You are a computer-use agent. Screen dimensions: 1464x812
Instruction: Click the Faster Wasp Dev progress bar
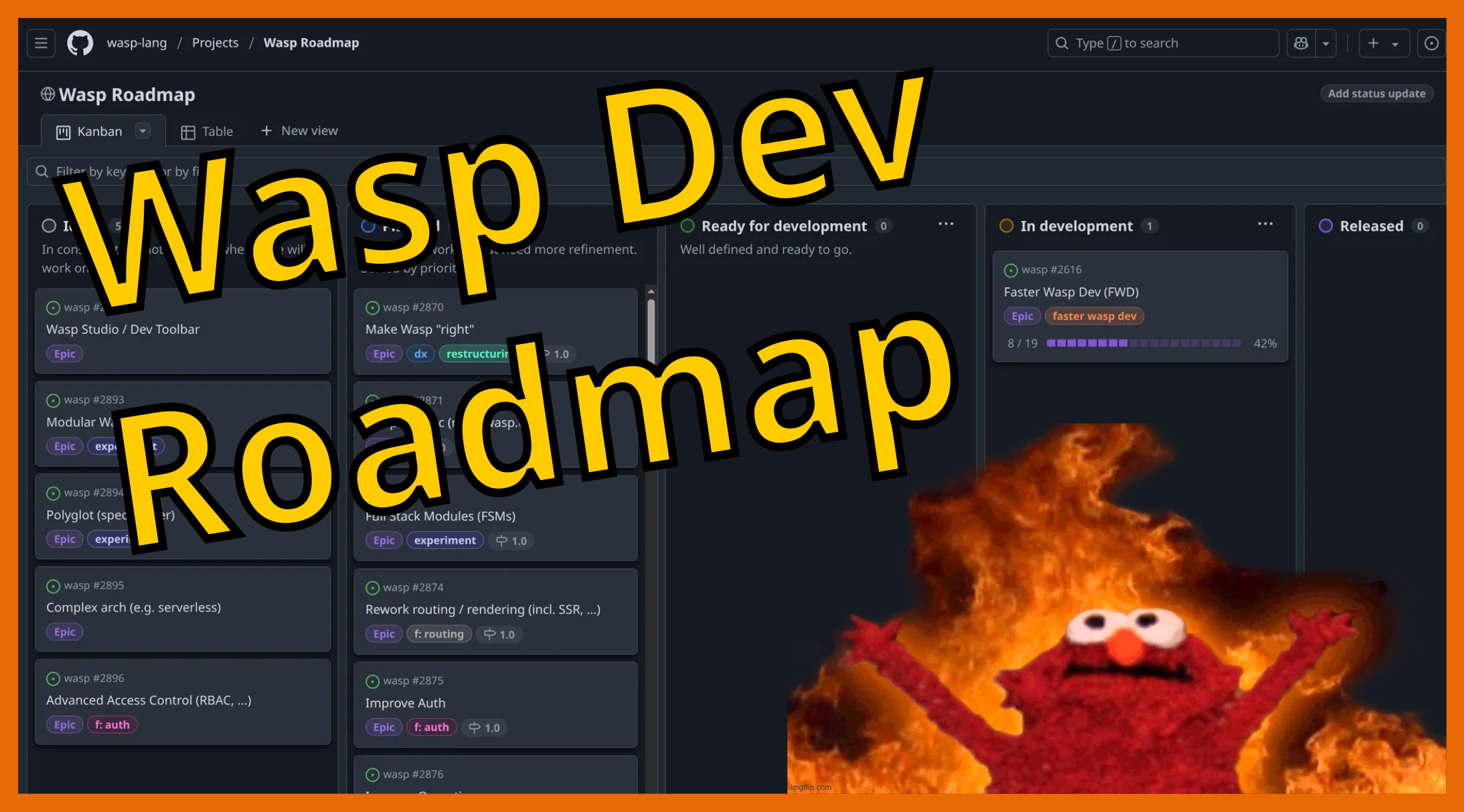(1143, 343)
